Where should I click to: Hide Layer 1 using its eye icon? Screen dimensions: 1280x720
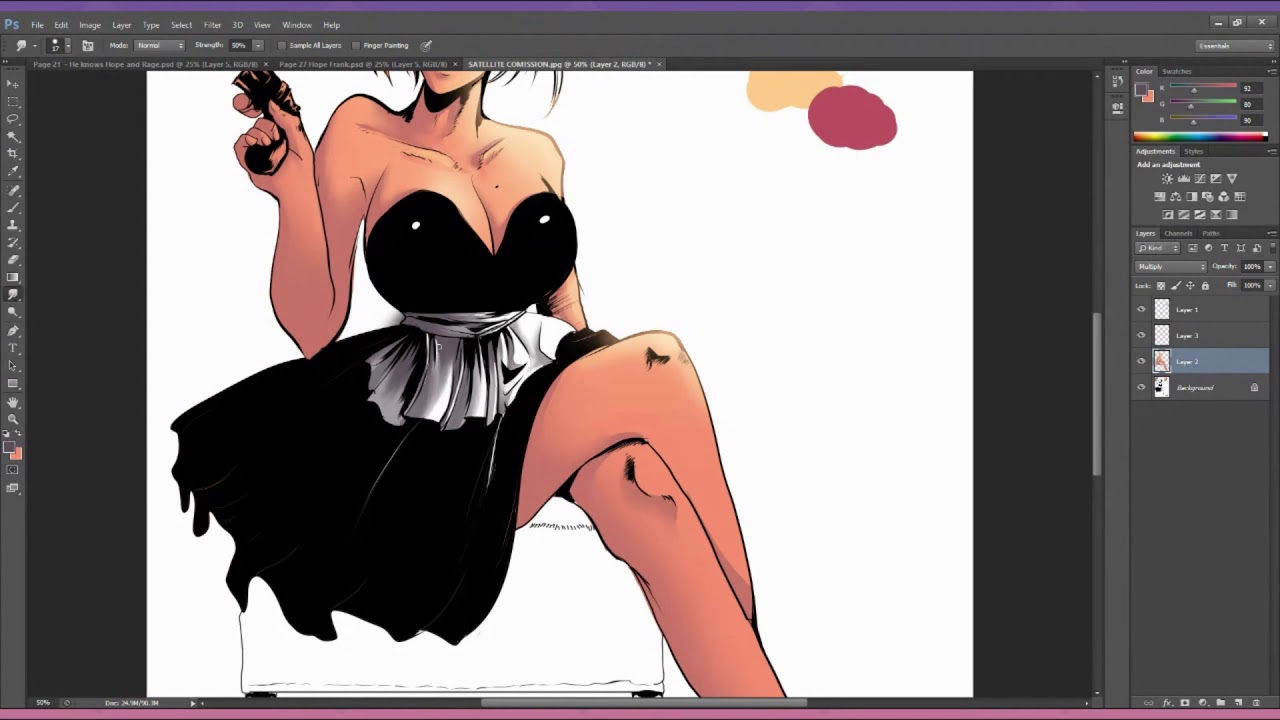tap(1141, 310)
